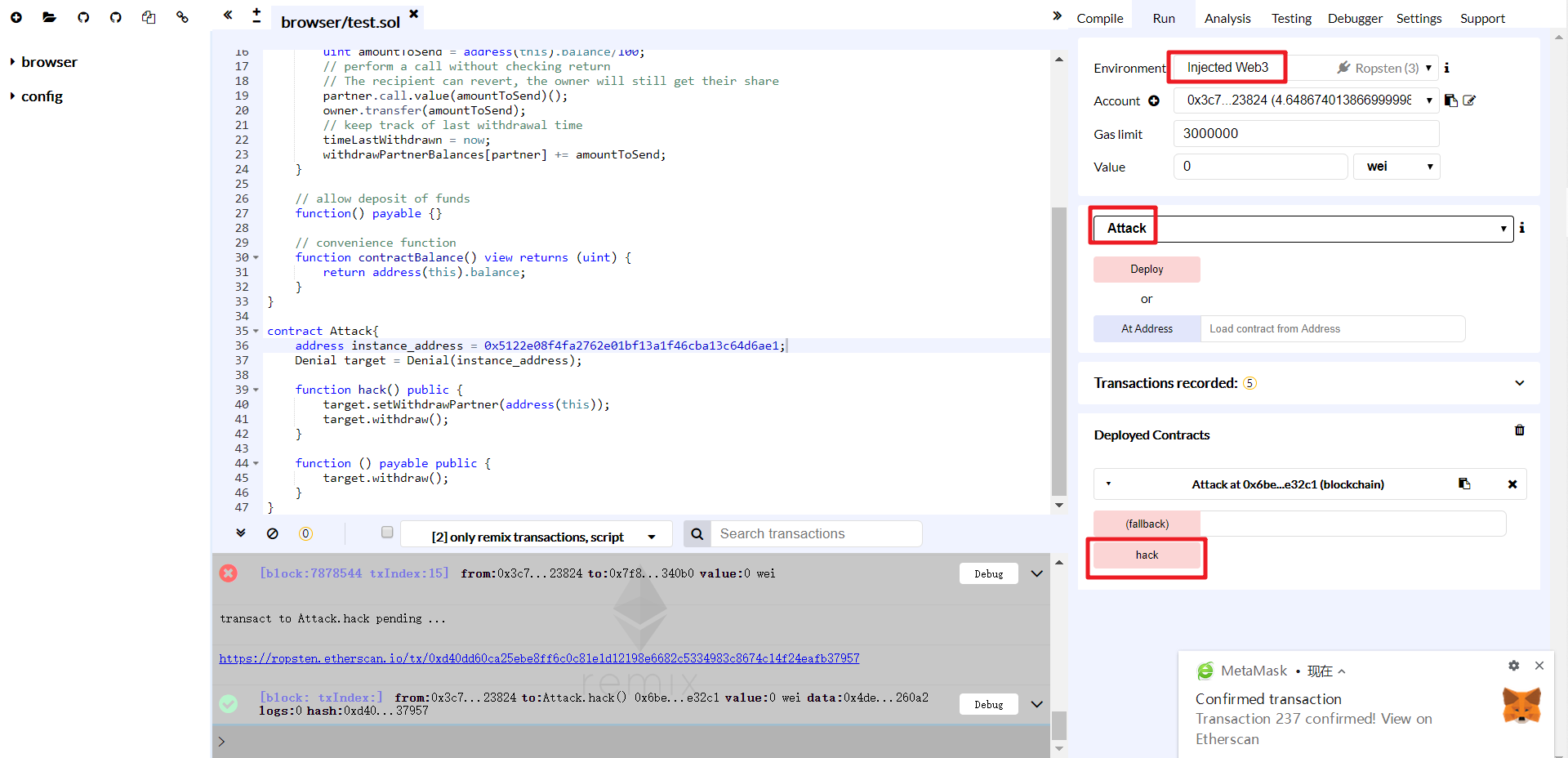Toggle terminal with double-chevron down icon
The image size is (1568, 758).
[x=241, y=533]
